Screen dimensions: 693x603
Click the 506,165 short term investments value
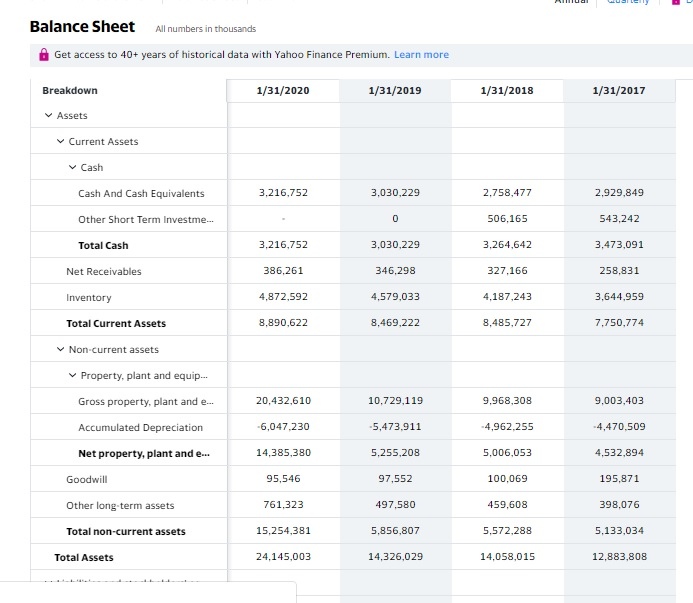pyautogui.click(x=507, y=219)
